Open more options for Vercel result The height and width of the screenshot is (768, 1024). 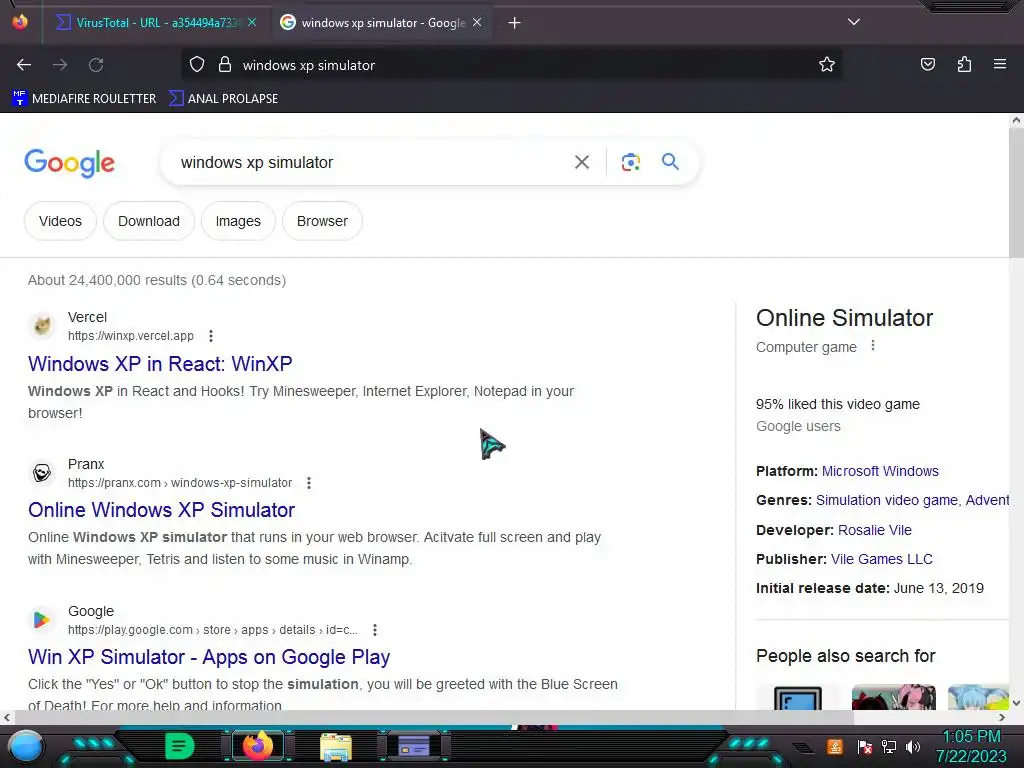click(x=211, y=336)
